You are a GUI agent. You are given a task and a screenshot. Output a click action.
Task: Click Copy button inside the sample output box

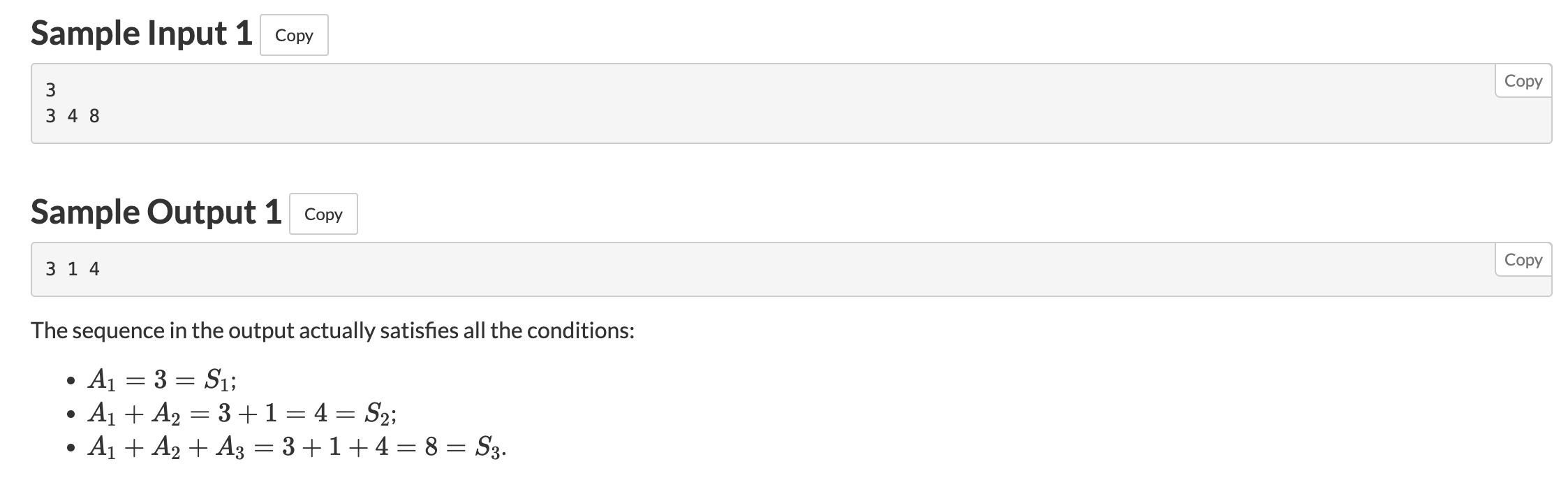[1523, 260]
